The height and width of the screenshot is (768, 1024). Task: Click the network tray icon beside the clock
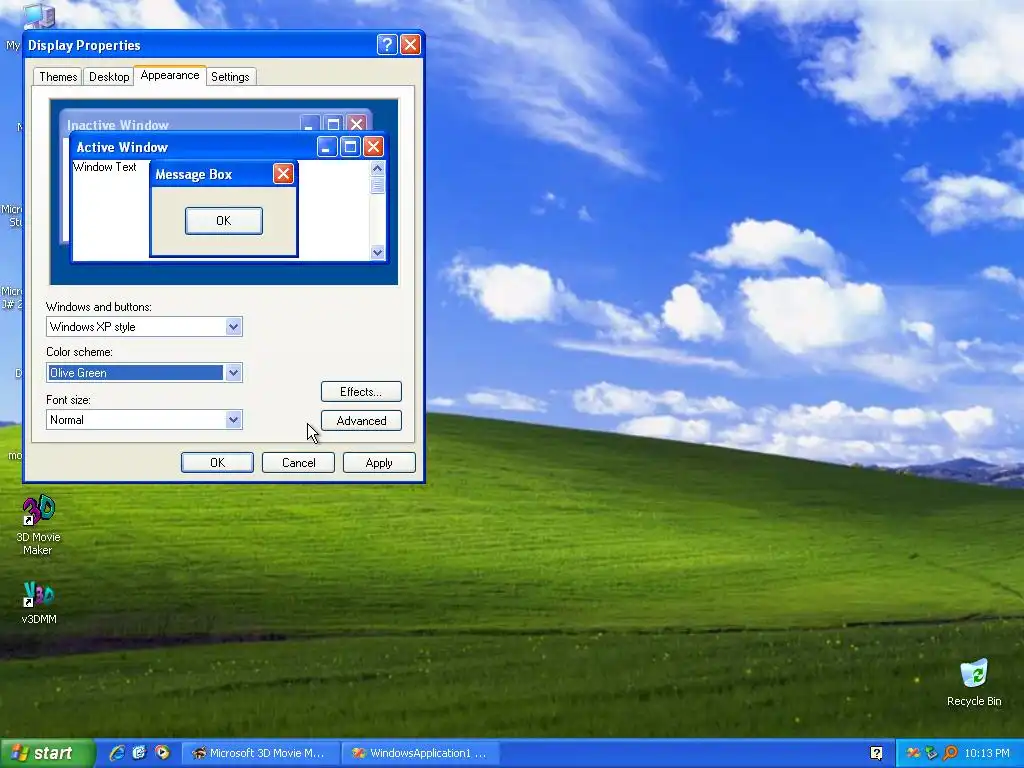click(x=931, y=753)
